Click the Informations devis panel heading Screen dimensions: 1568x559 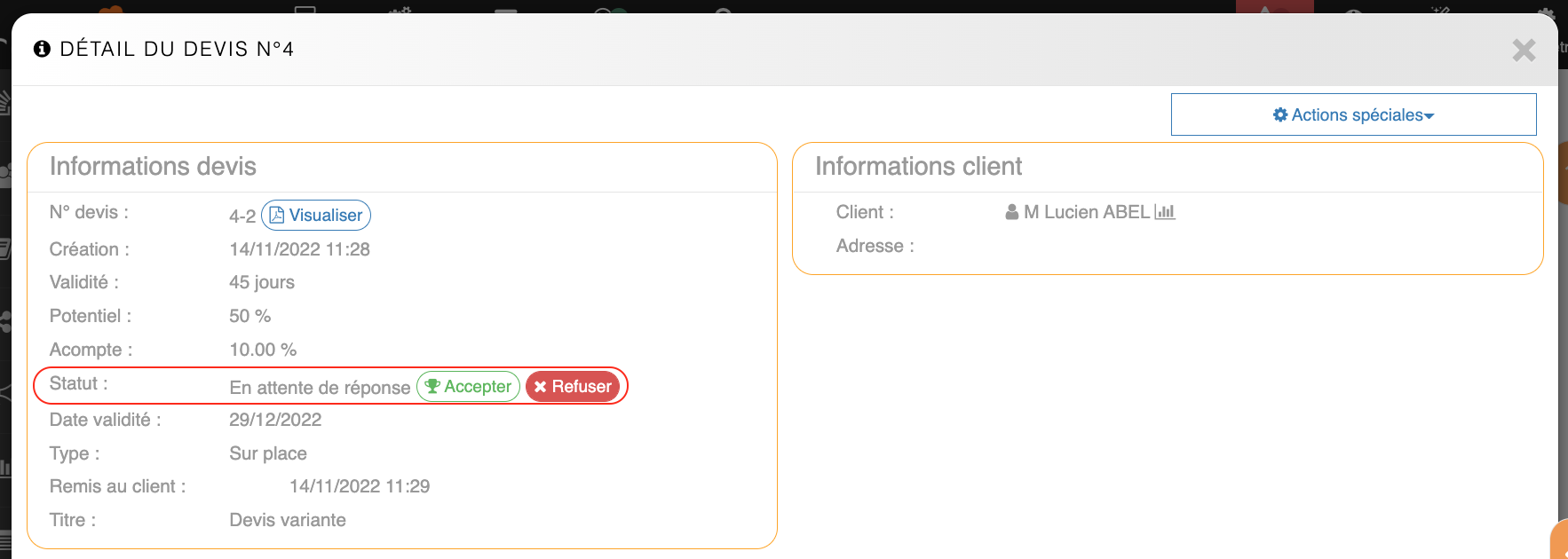(x=153, y=166)
